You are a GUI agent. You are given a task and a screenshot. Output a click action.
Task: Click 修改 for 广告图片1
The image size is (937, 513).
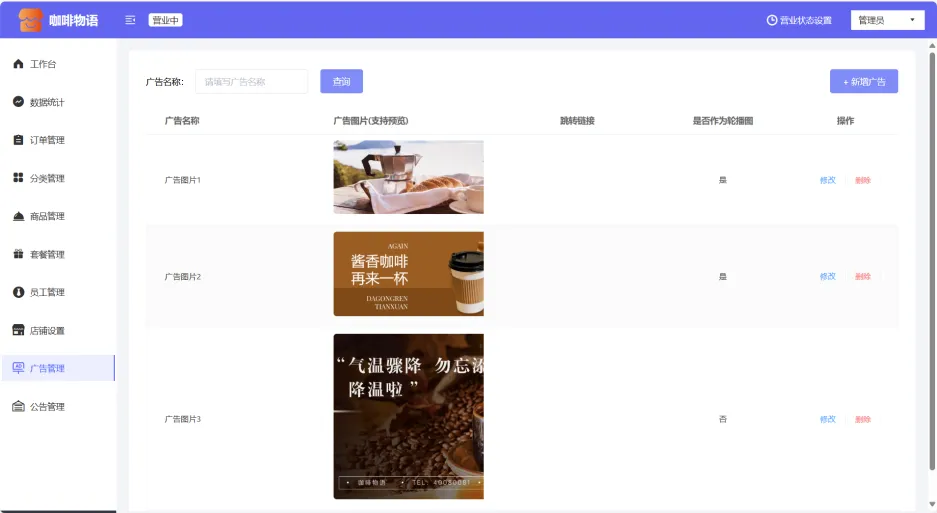[827, 180]
